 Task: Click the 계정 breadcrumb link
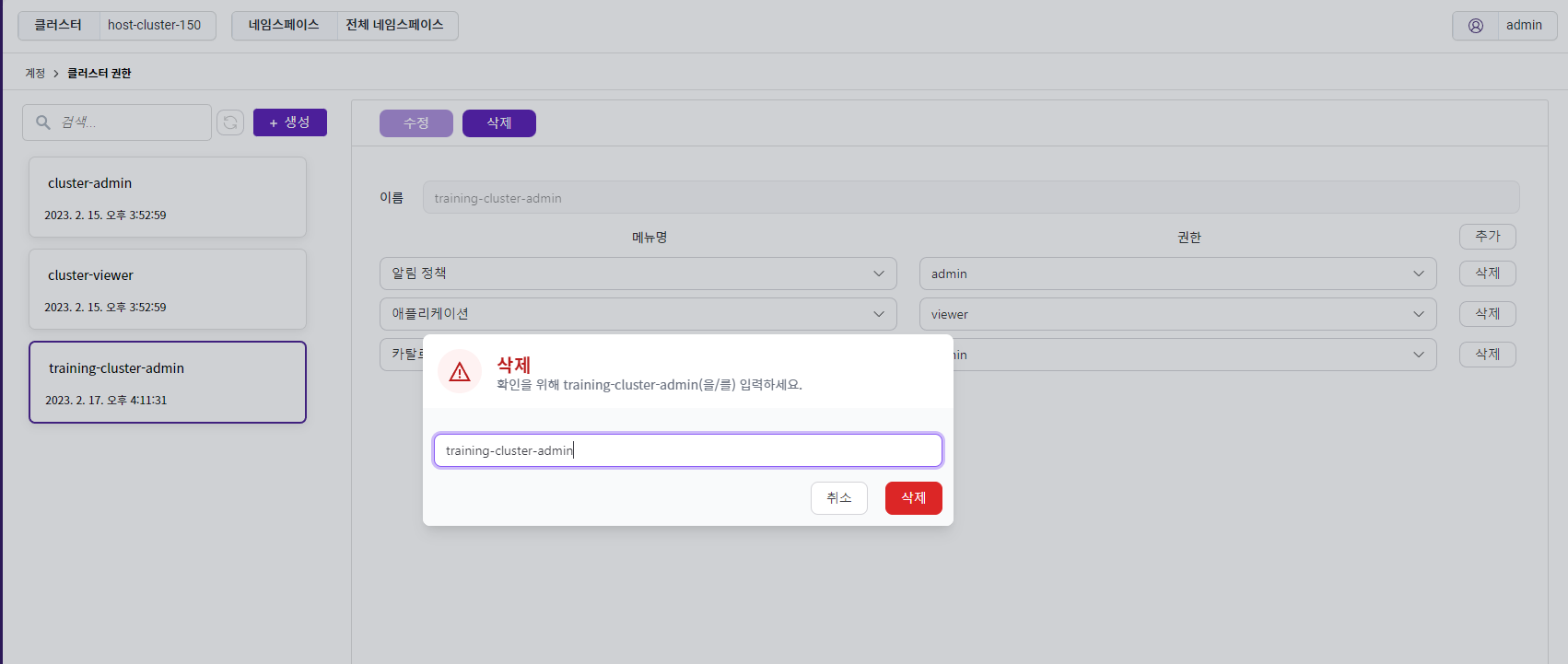click(35, 74)
